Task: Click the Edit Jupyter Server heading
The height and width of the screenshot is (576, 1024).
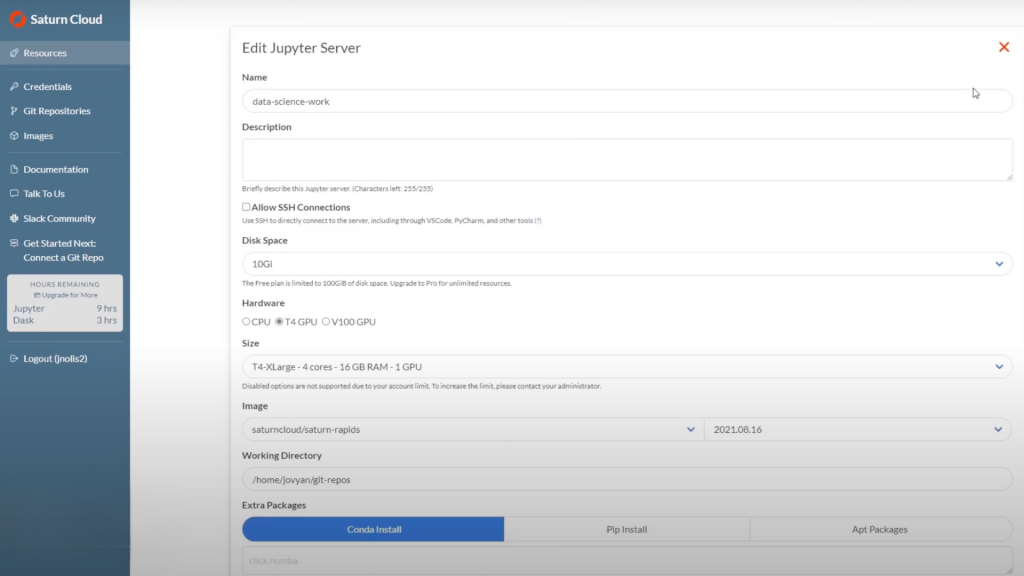Action: (x=301, y=48)
